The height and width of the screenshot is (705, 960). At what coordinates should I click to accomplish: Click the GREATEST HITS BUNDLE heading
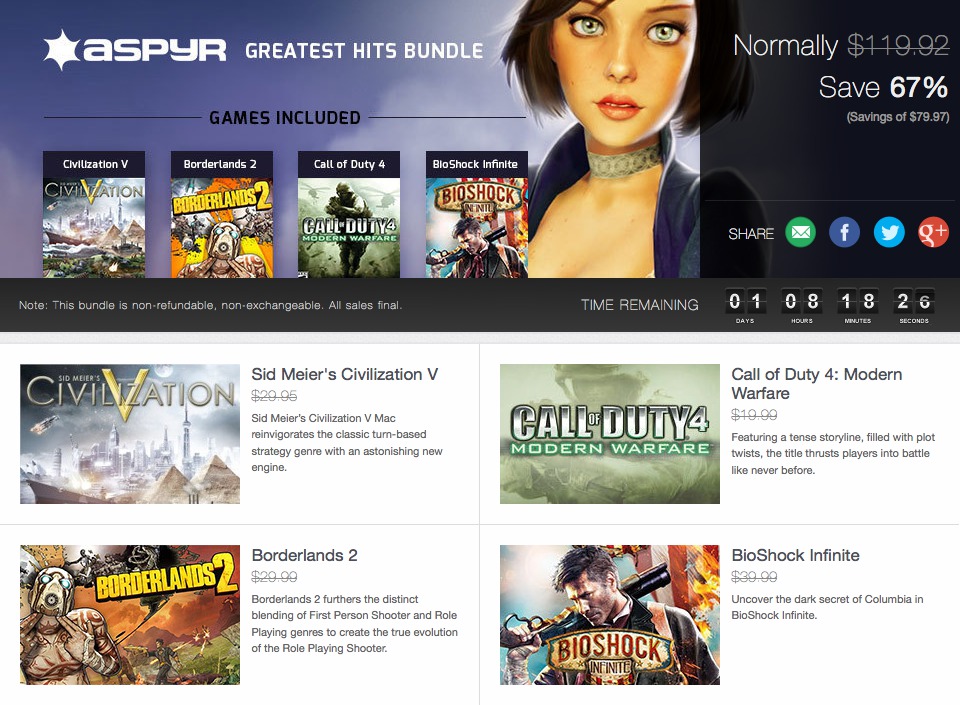click(364, 51)
